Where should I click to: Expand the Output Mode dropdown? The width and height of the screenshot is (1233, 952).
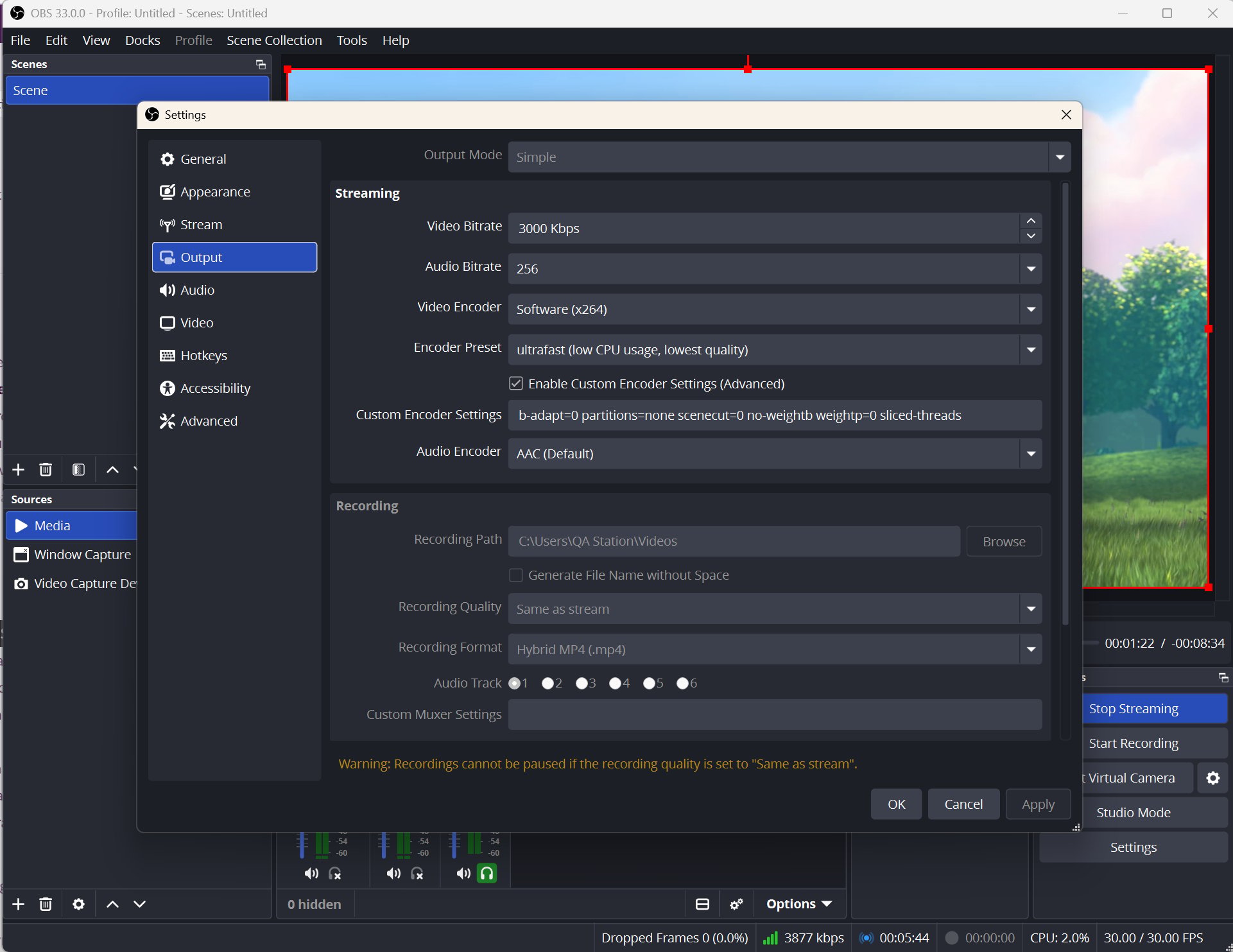(1059, 157)
